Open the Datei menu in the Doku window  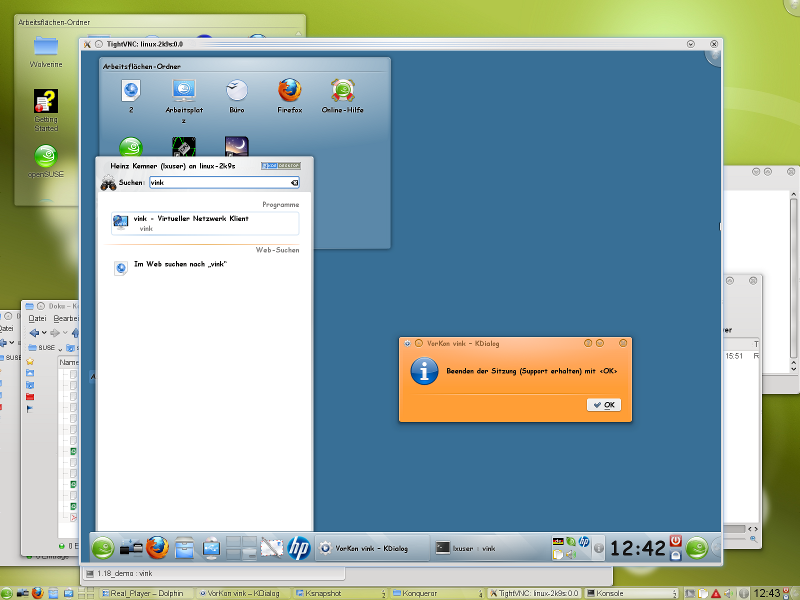pos(36,318)
